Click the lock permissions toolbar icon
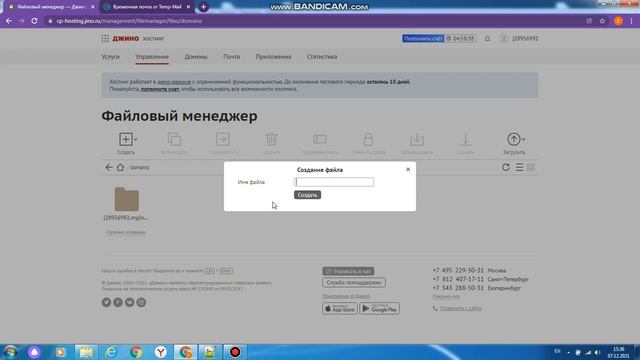 click(368, 139)
